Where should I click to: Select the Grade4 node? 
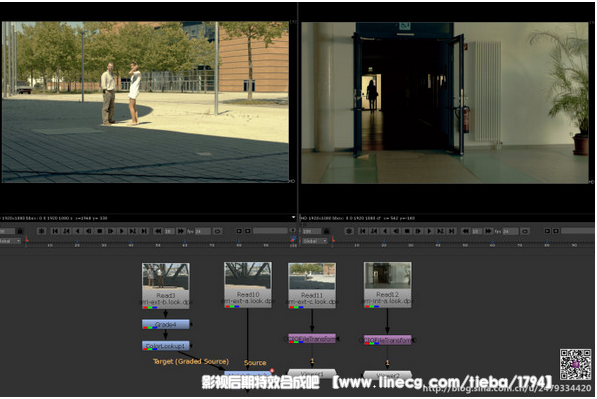pos(166,324)
